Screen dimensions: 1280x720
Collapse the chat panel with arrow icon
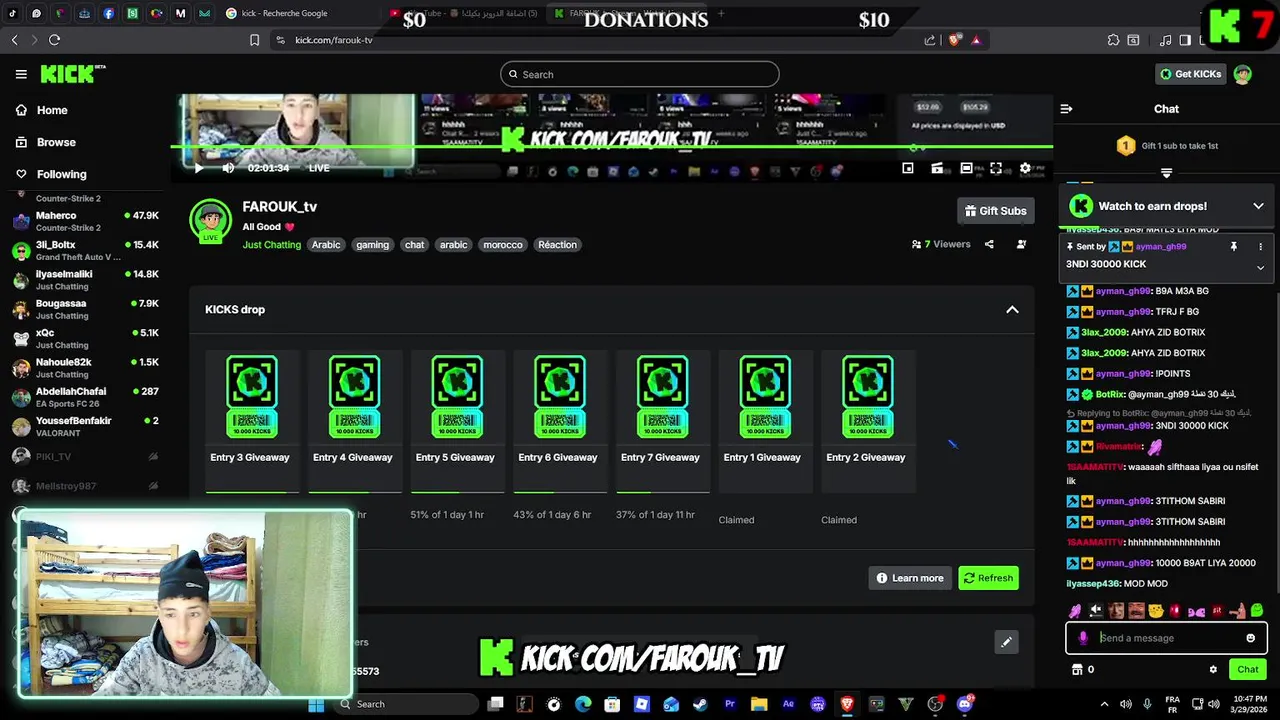tap(1066, 109)
